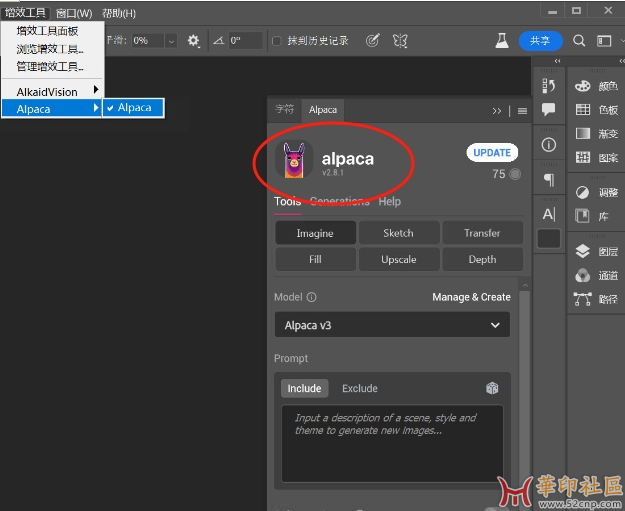Select the Transfer tool button

click(482, 233)
